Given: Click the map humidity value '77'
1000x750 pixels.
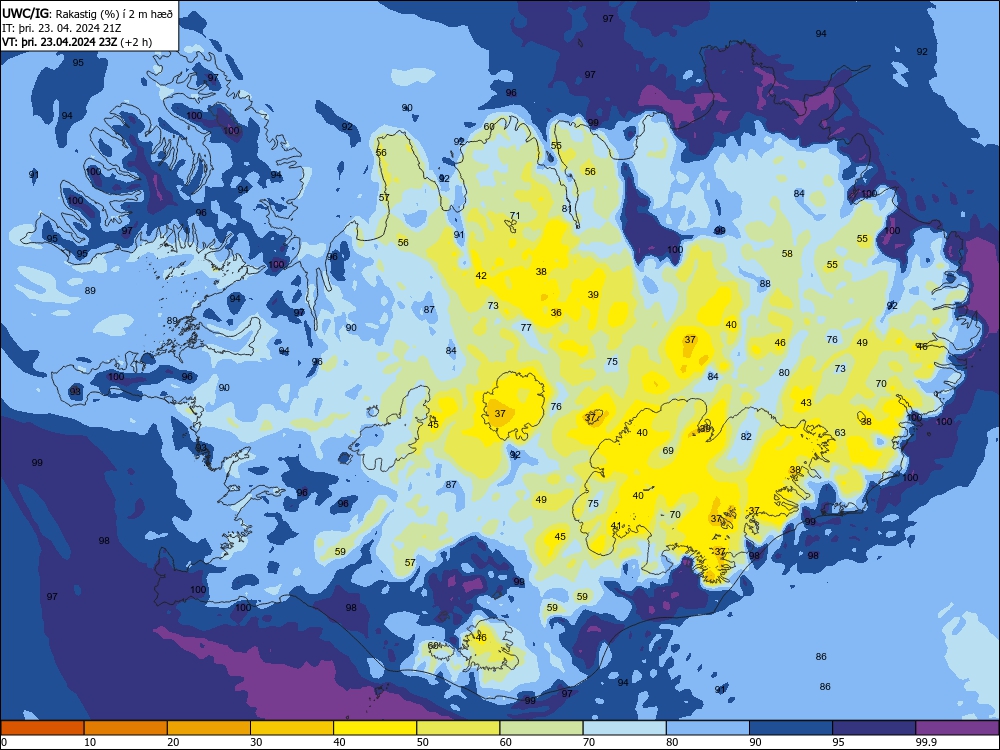Looking at the screenshot, I should point(526,328).
